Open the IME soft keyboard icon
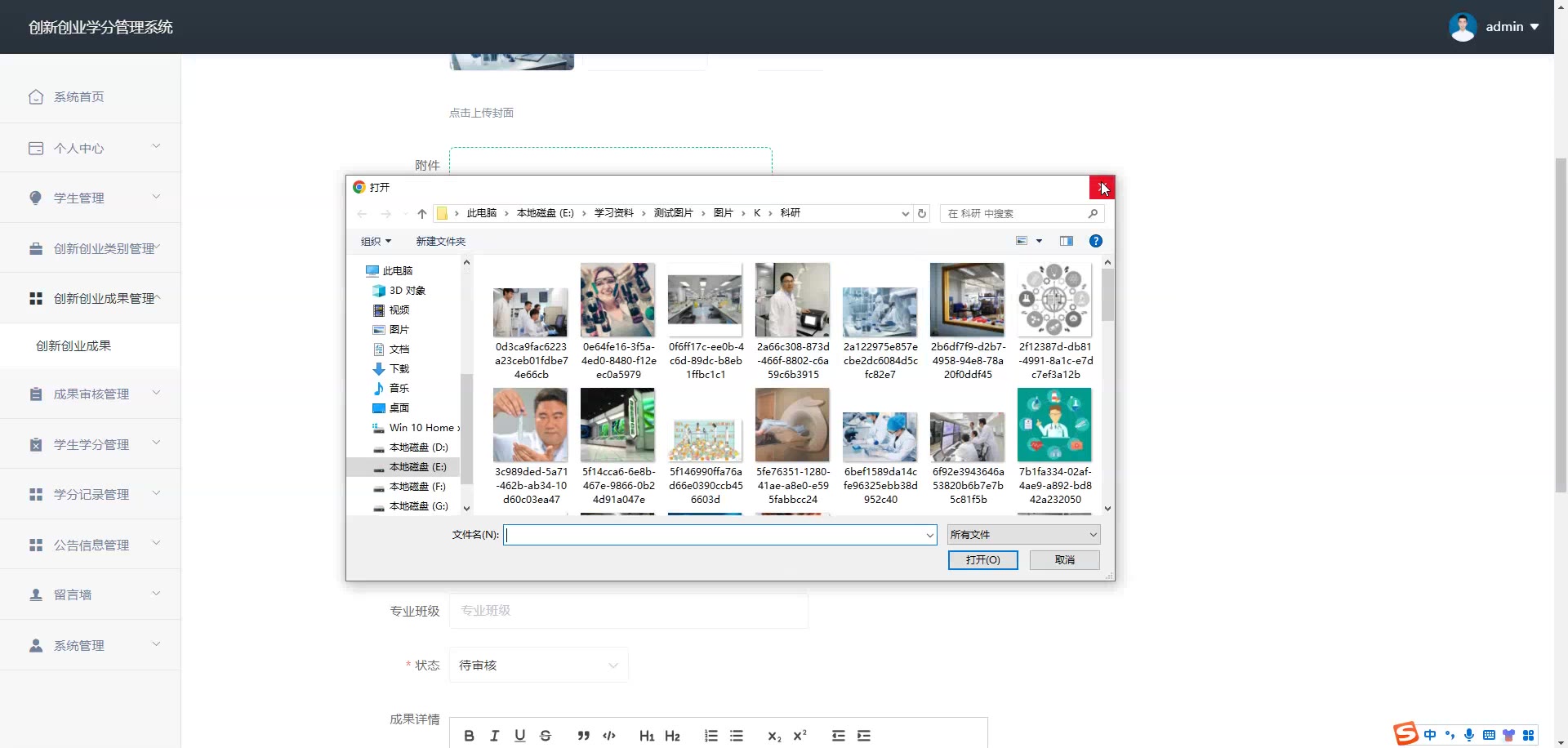This screenshot has height=748, width=1568. pyautogui.click(x=1489, y=735)
